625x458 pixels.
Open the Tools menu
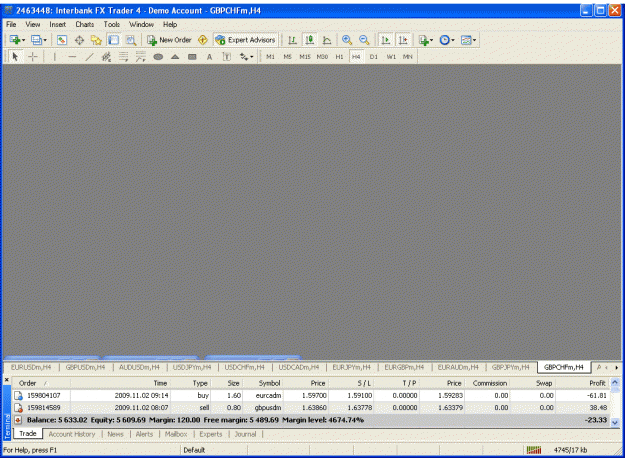(112, 24)
